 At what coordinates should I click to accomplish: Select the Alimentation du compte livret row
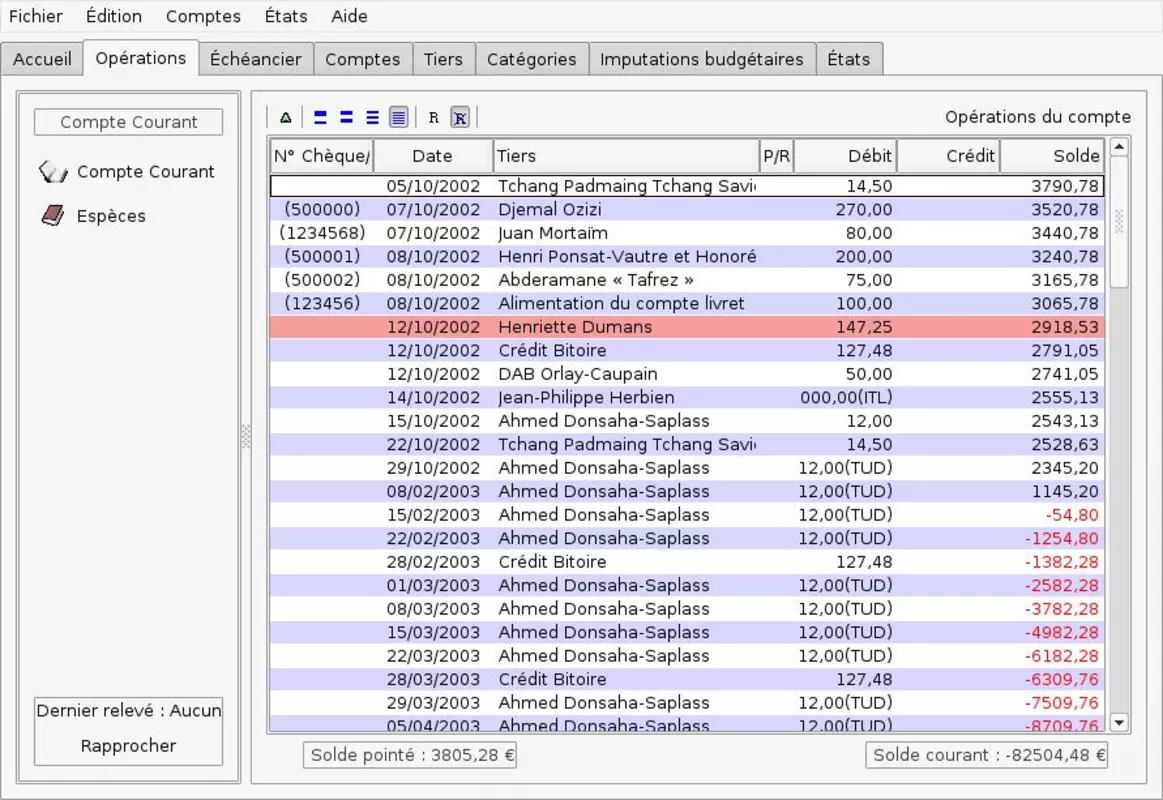pos(687,303)
